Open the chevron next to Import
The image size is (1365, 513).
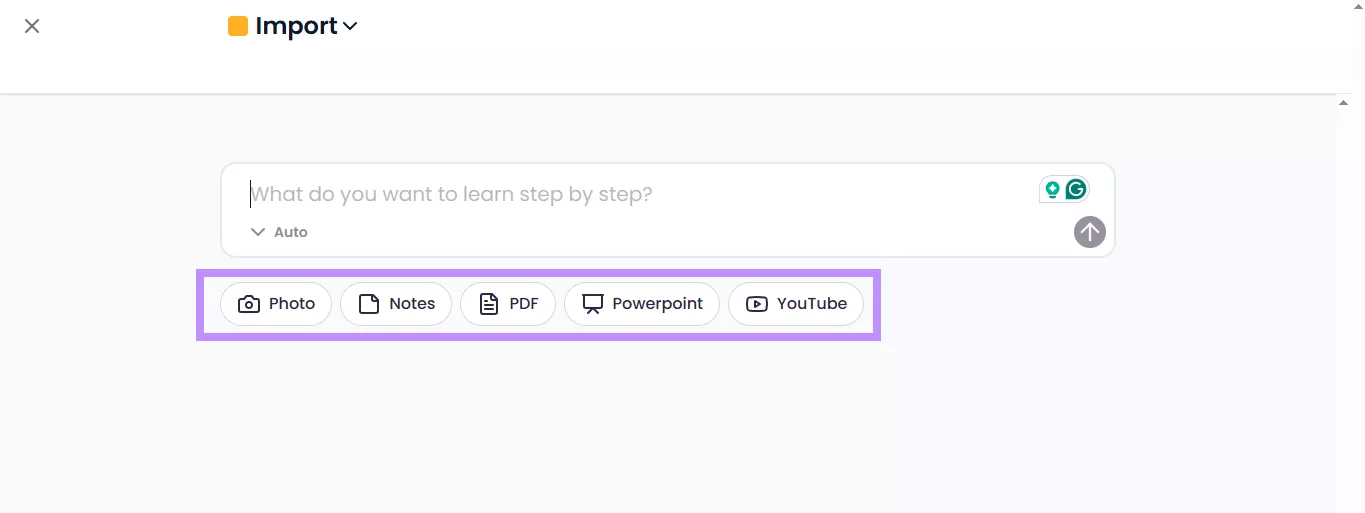pos(350,27)
